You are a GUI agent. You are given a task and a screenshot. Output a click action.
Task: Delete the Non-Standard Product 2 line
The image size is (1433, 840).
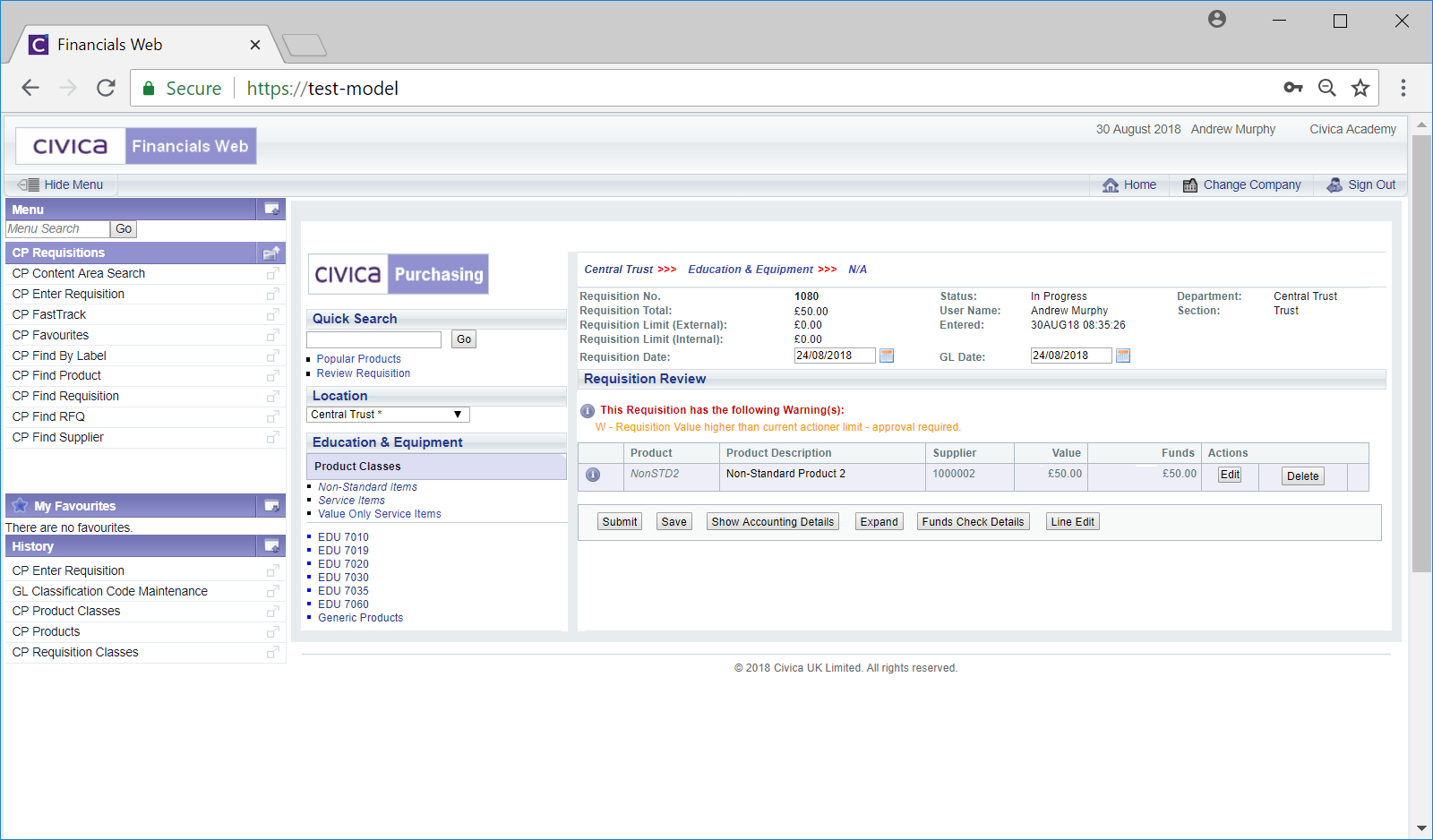click(x=1303, y=476)
